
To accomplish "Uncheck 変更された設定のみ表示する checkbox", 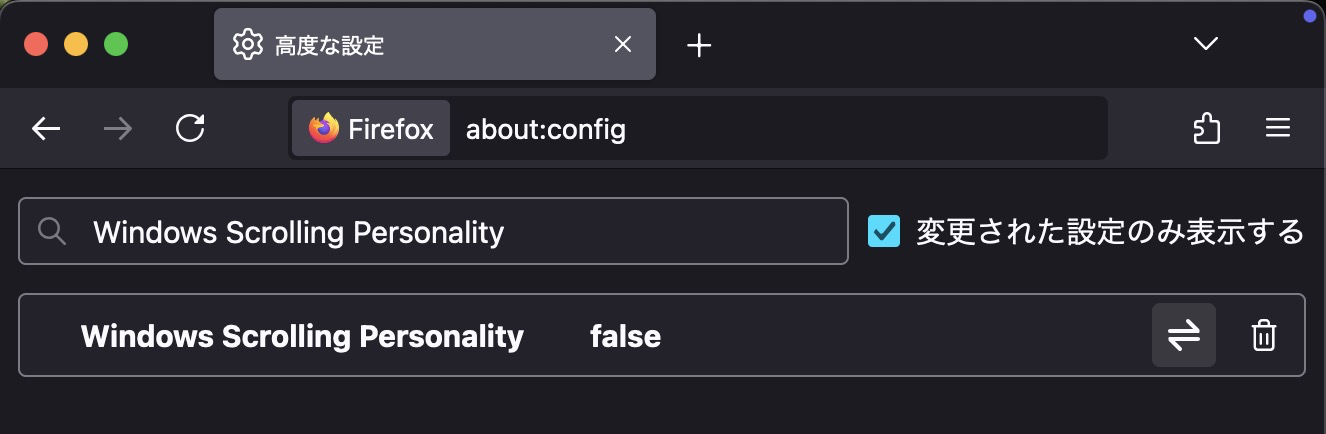I will [x=884, y=232].
